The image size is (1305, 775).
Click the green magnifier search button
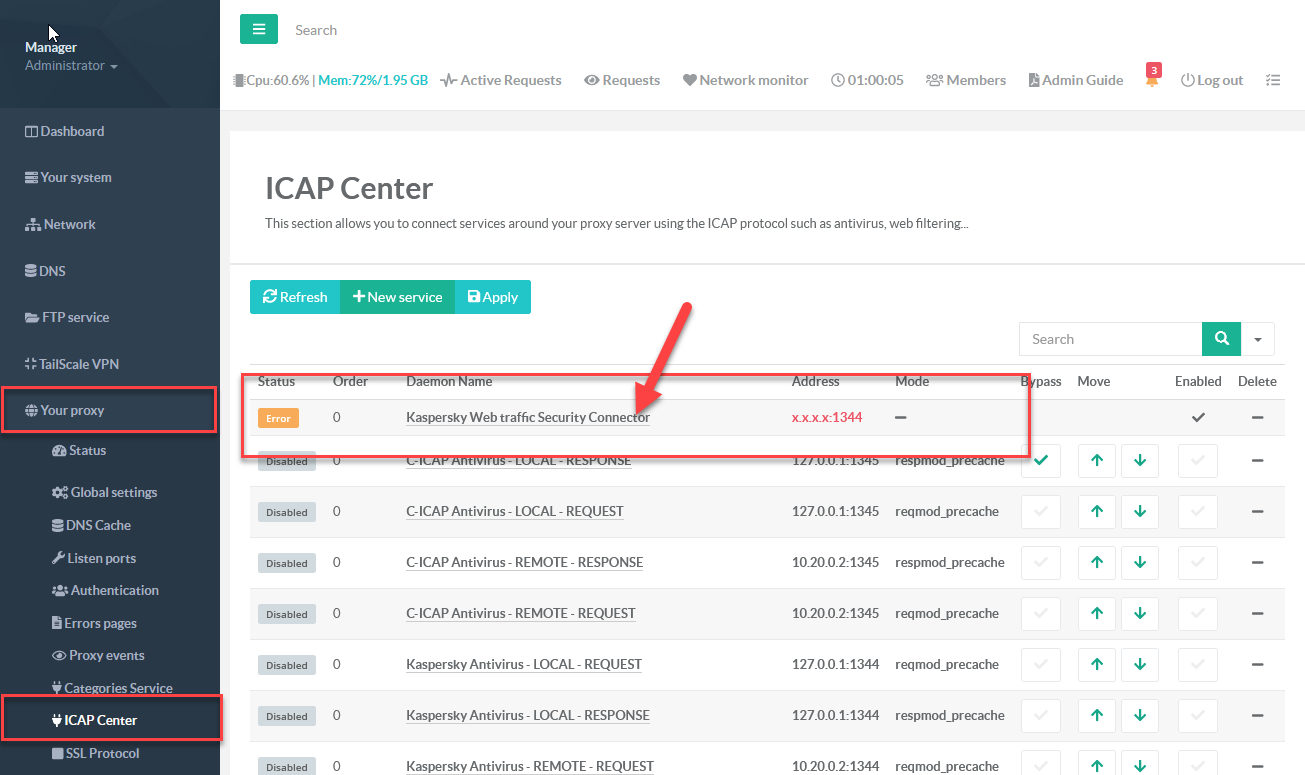click(1221, 339)
